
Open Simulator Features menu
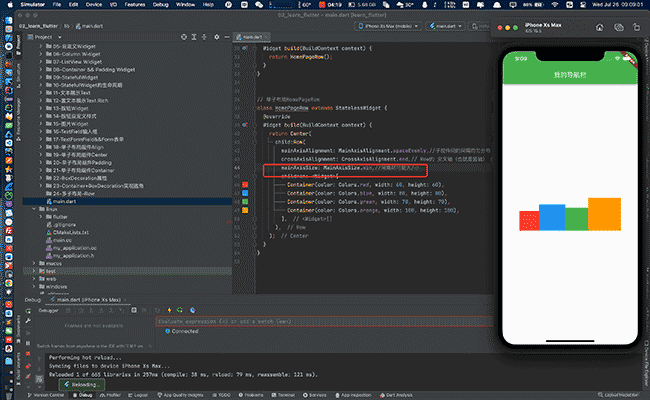[x=135, y=5]
